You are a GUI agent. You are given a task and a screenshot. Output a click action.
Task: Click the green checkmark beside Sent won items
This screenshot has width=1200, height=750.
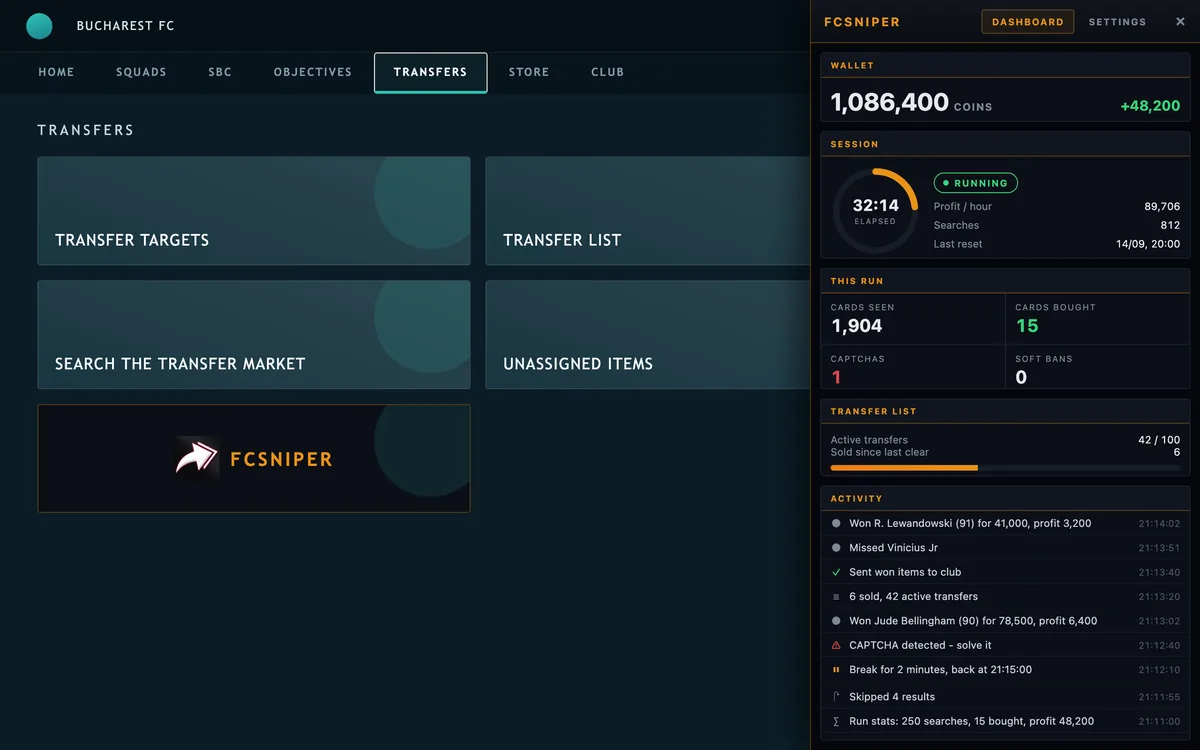836,572
